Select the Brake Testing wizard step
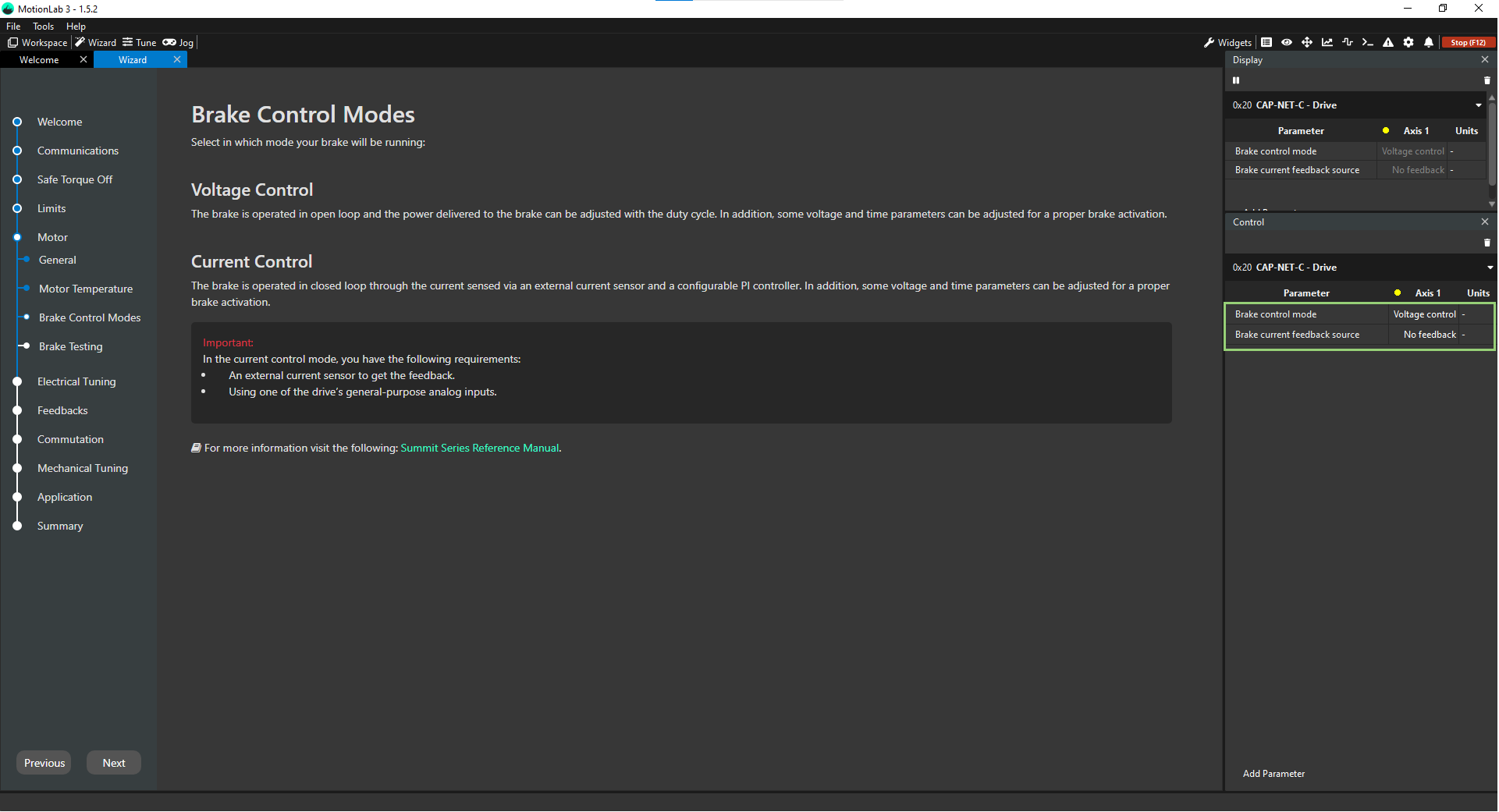This screenshot has width=1499, height=812. tap(70, 346)
